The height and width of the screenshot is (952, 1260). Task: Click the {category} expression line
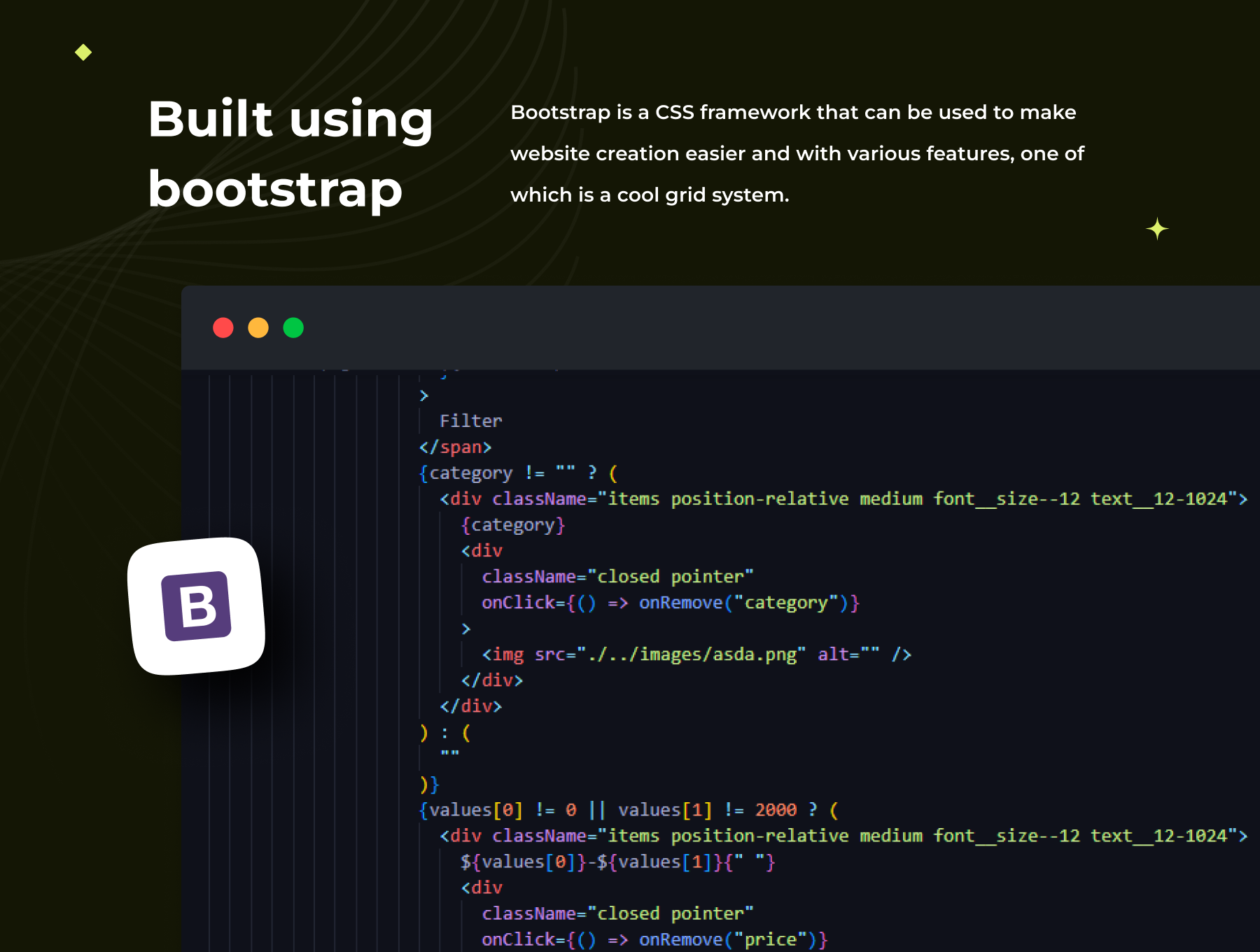coord(512,525)
